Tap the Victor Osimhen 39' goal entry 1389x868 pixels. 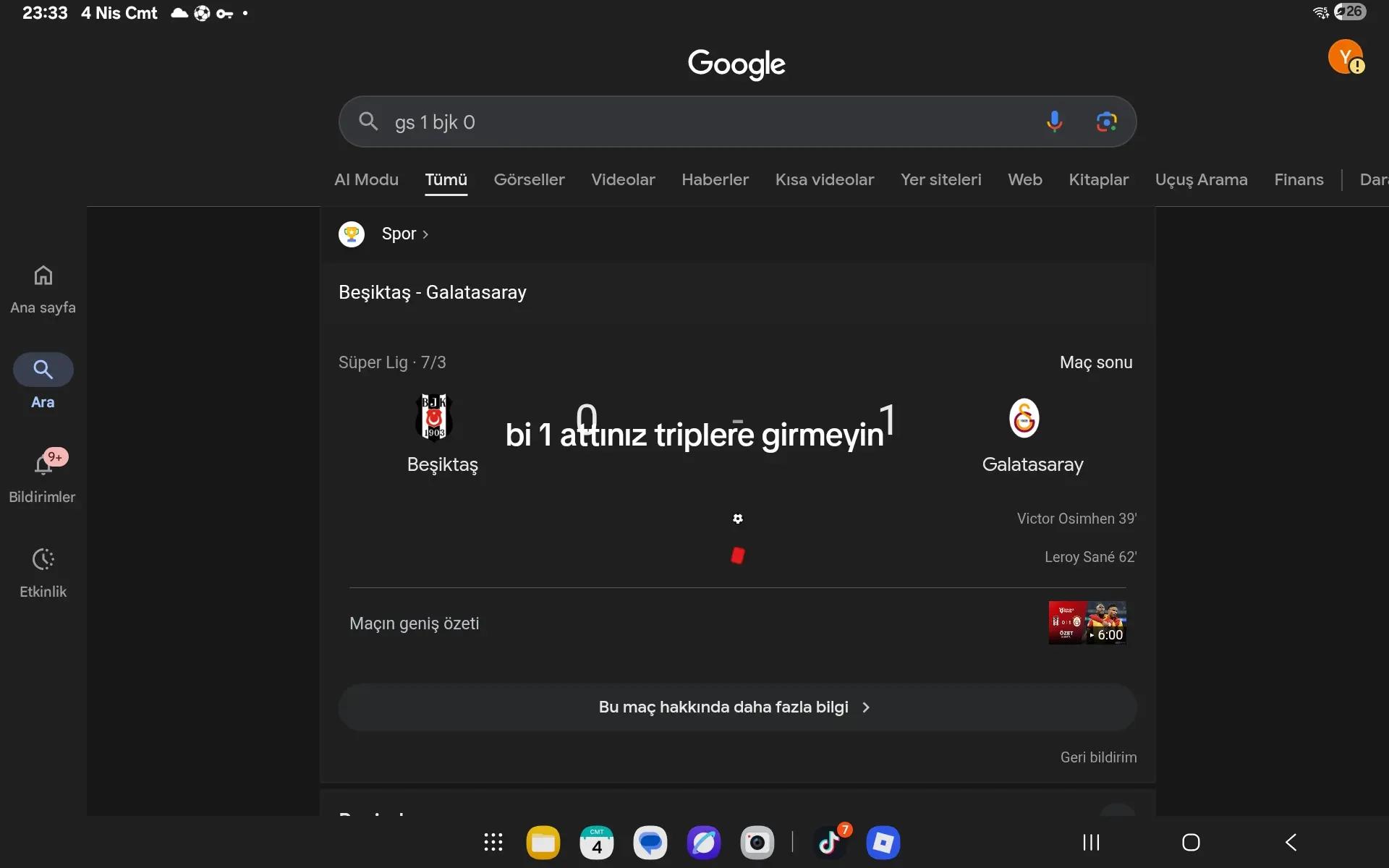click(1076, 519)
